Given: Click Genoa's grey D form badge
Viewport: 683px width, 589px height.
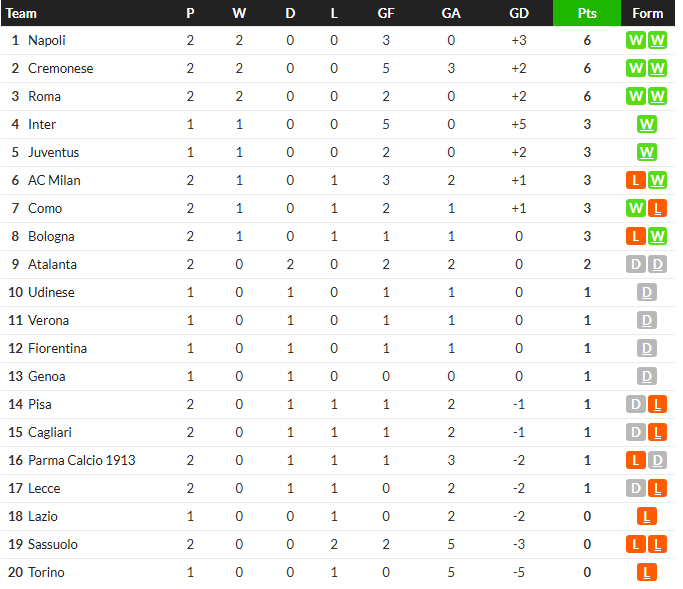Looking at the screenshot, I should [x=646, y=376].
